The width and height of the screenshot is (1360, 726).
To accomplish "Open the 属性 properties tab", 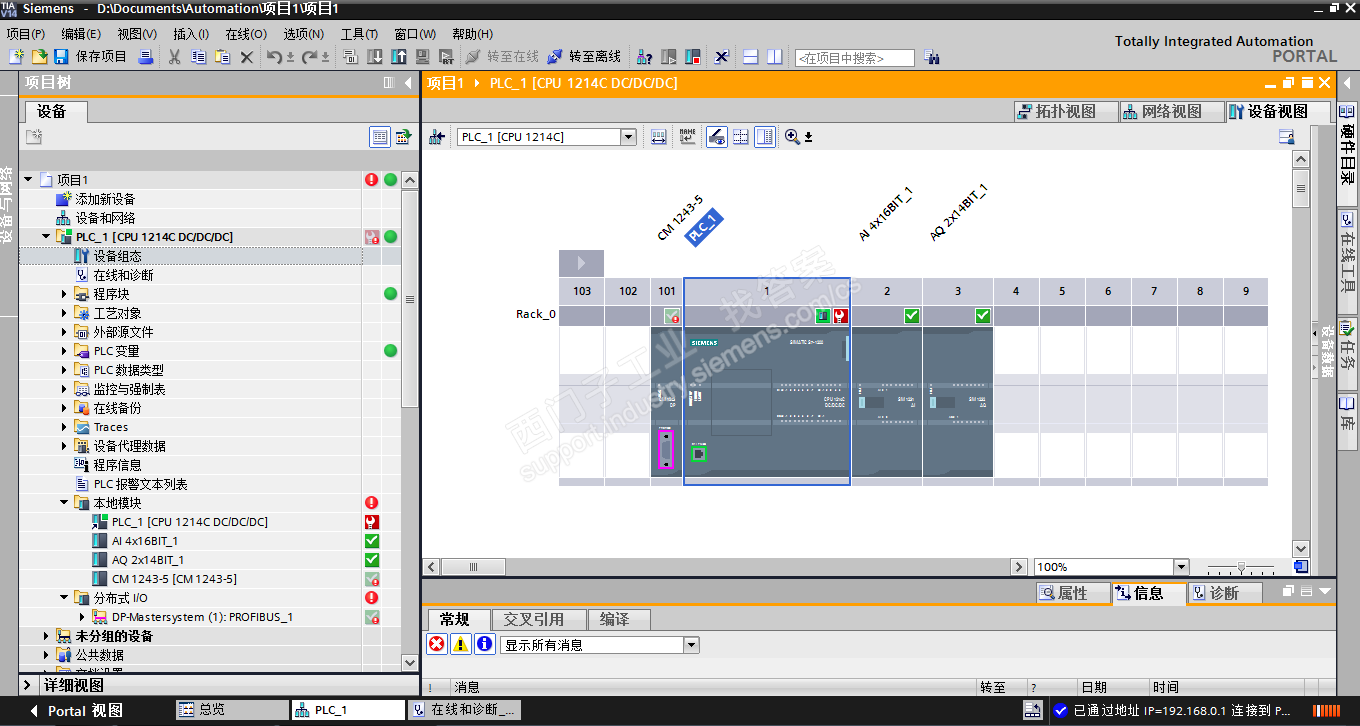I will (x=1073, y=593).
